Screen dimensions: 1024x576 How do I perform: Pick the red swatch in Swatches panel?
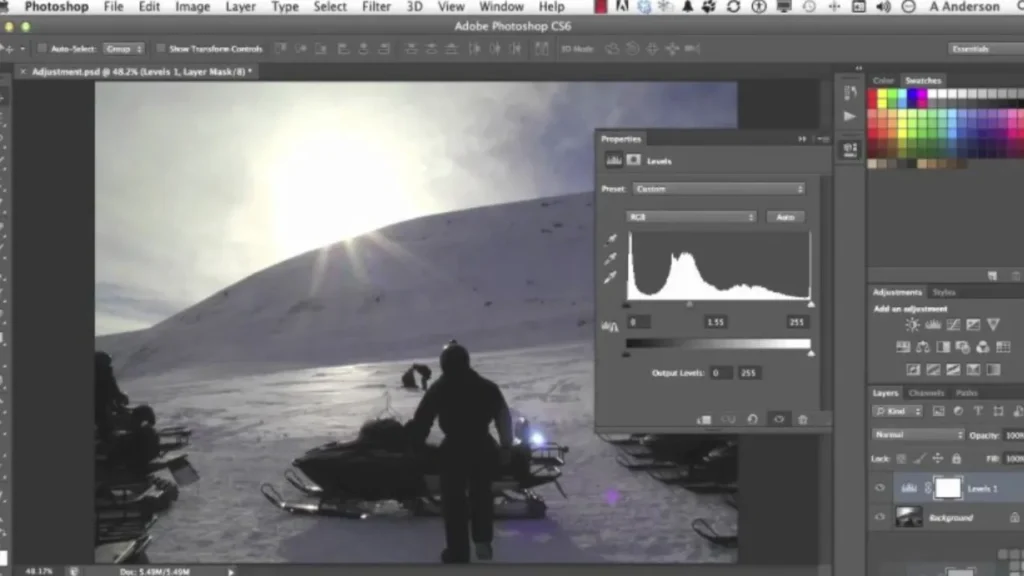[x=872, y=95]
